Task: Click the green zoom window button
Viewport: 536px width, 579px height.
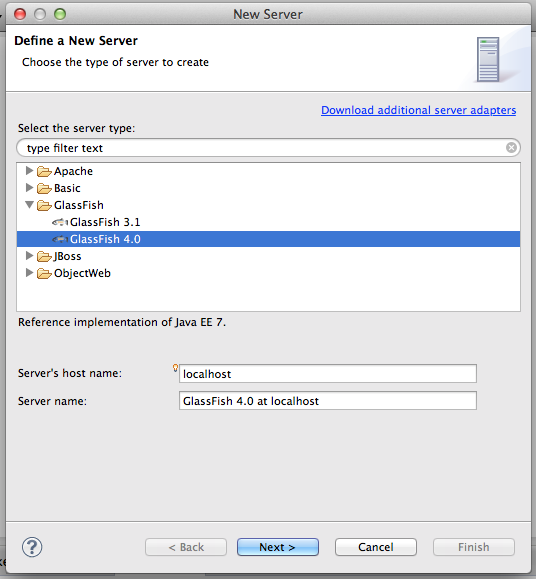Action: [x=60, y=14]
